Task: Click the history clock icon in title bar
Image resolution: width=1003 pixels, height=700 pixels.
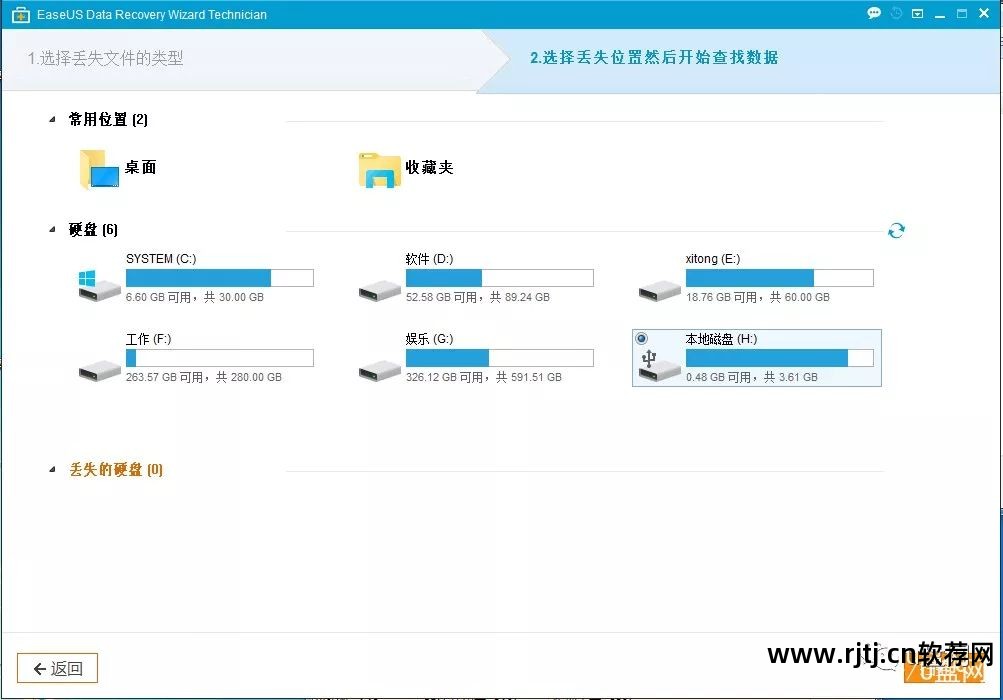Action: [x=897, y=14]
